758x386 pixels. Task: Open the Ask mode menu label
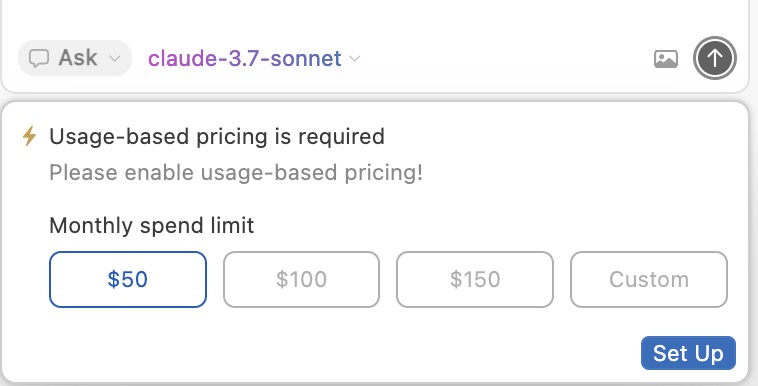[x=78, y=58]
